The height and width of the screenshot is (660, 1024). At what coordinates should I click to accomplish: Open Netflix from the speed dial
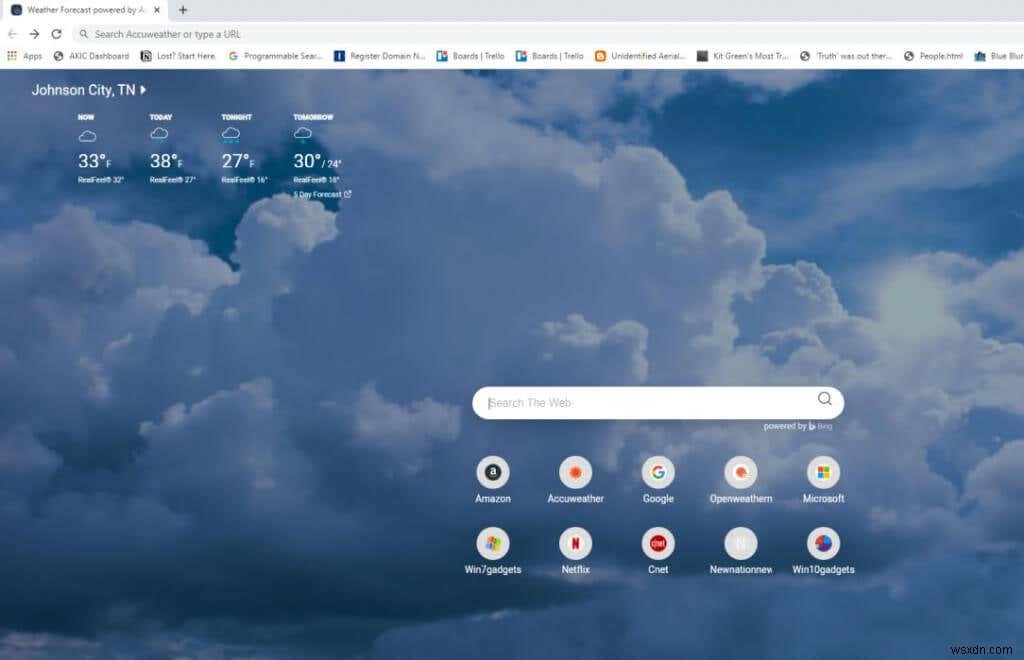point(575,543)
